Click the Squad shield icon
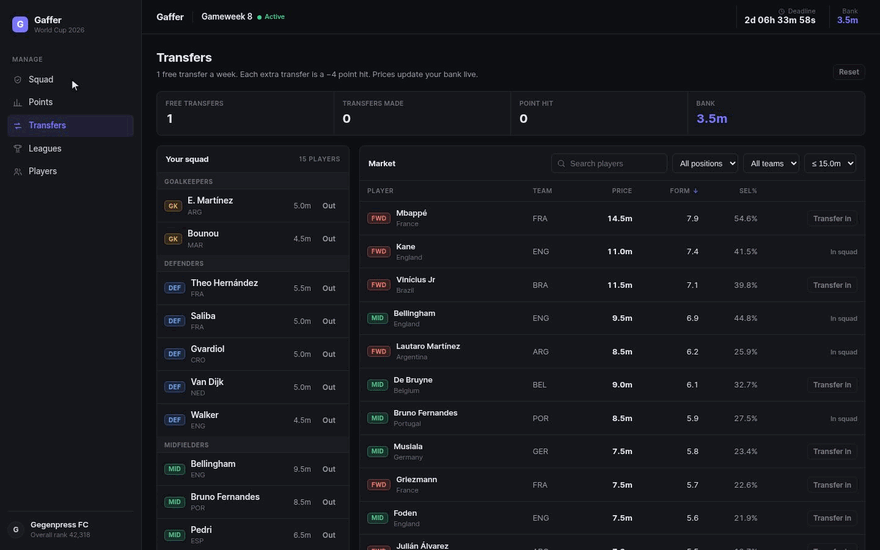Image resolution: width=880 pixels, height=550 pixels. click(17, 80)
